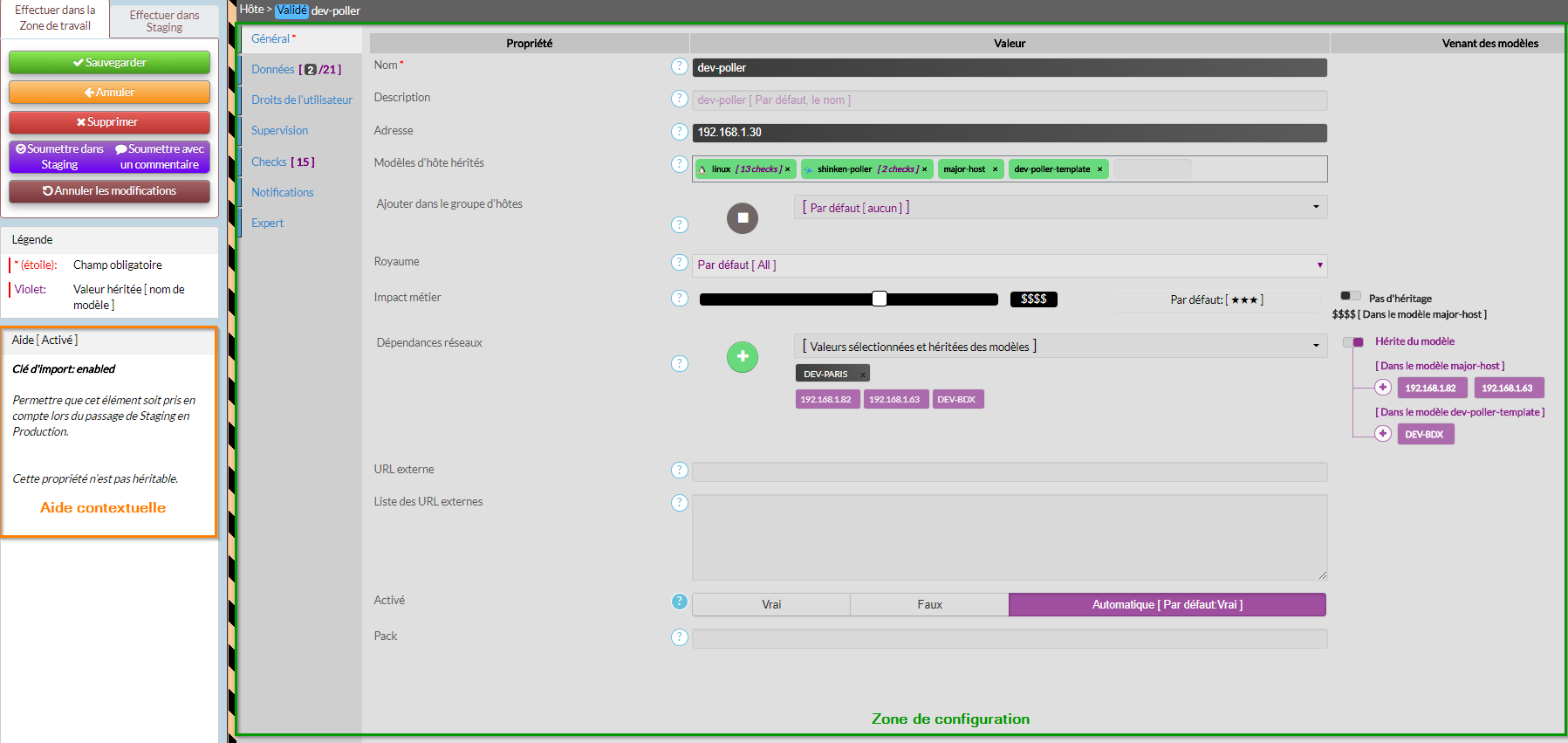Viewport: 1568px width, 743px height.
Task: Open the Royaume dropdown
Action: [1009, 265]
